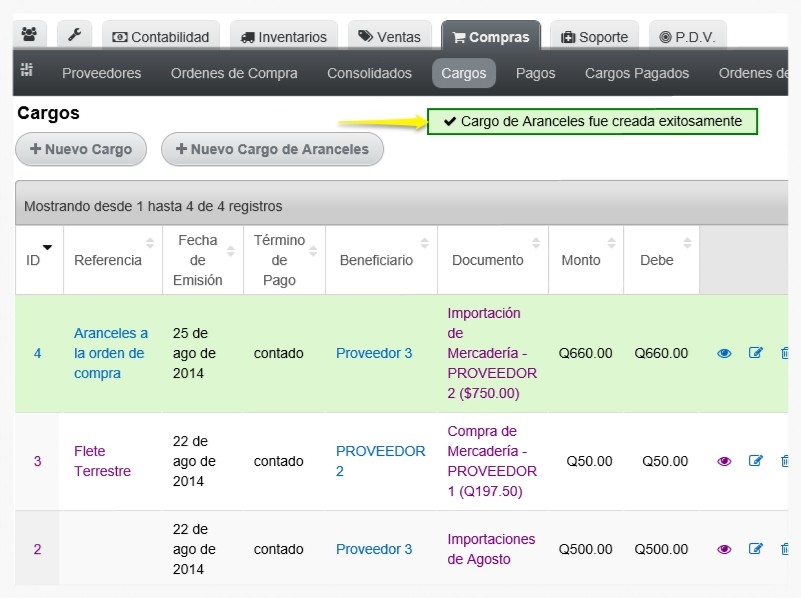Sort table by Documento column
The width and height of the screenshot is (801, 598).
pos(493,260)
